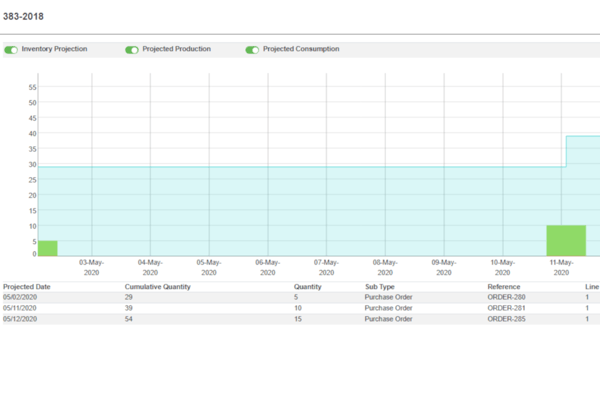Toggle the Projected Production switch
The width and height of the screenshot is (600, 400).
pos(132,50)
